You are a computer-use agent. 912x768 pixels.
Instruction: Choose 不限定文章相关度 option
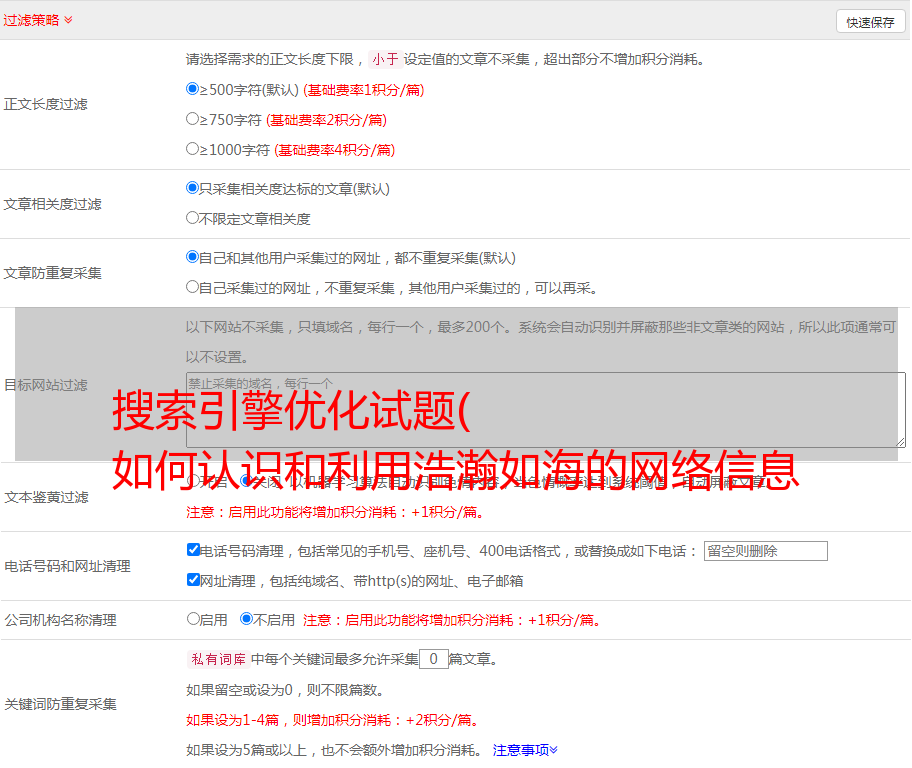tap(193, 218)
